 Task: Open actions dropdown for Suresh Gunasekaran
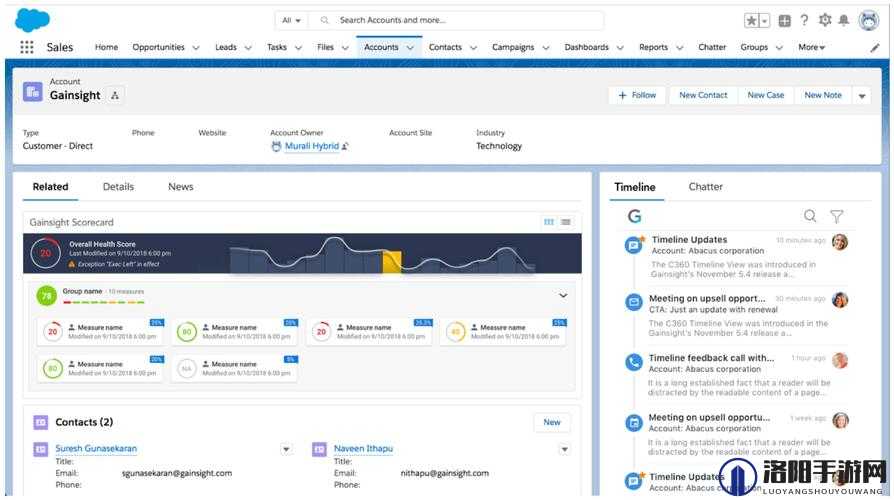286,449
